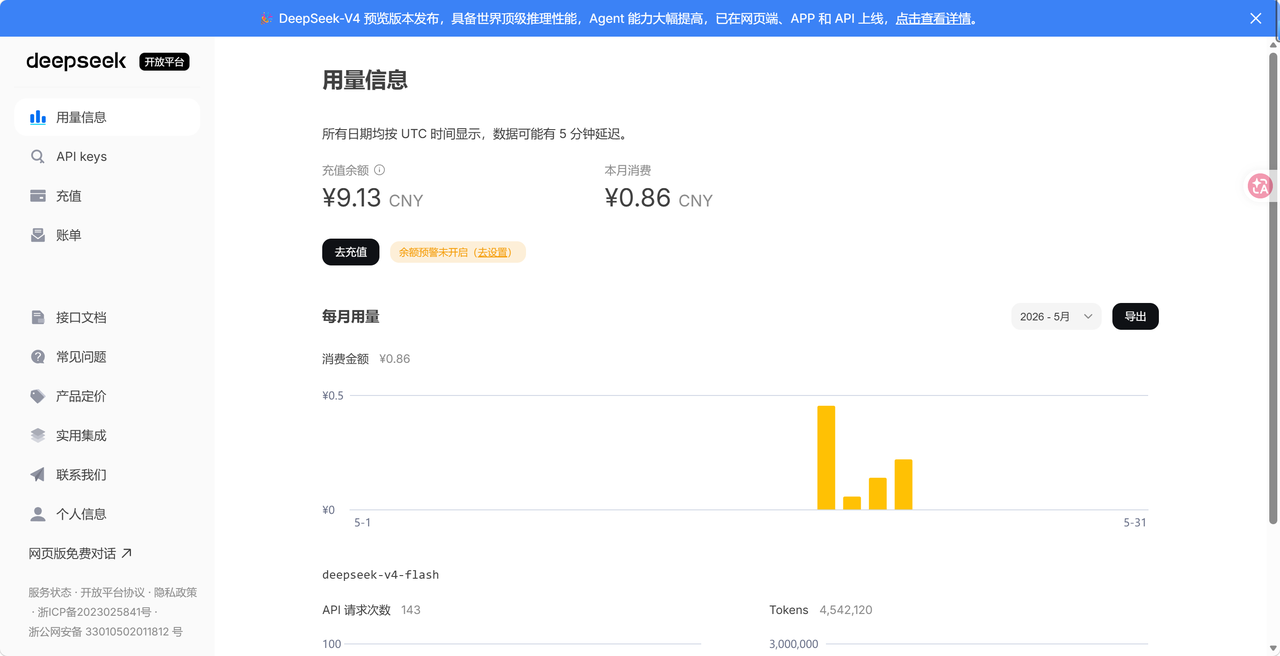1280x656 pixels.
Task: Close the DeepSeek-V4 announcement banner
Action: click(x=1256, y=18)
